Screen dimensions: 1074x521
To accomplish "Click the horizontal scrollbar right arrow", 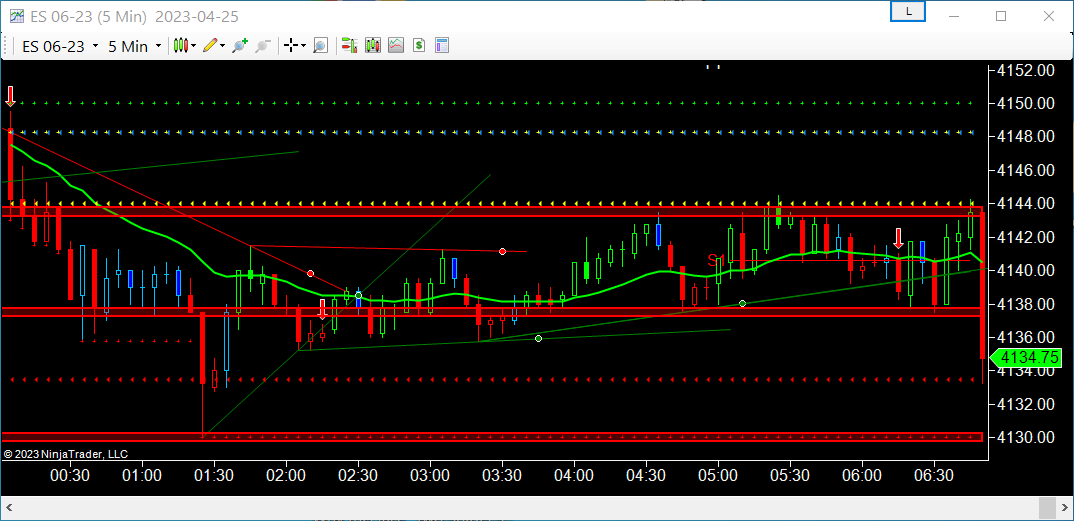I will pos(1062,507).
